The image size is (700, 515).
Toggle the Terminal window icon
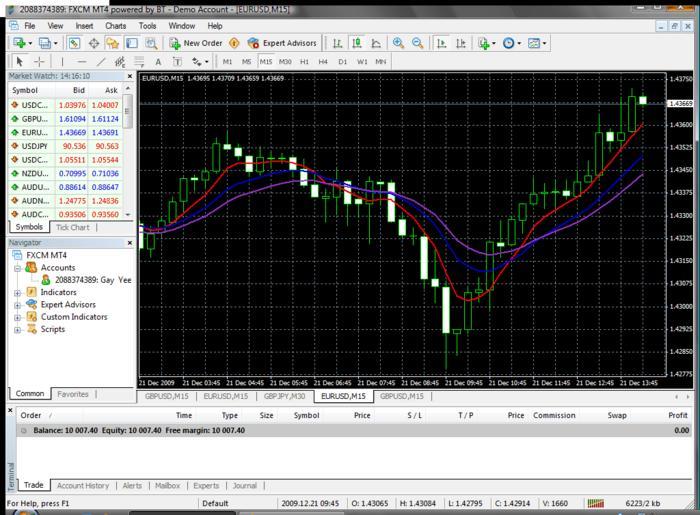tap(132, 43)
